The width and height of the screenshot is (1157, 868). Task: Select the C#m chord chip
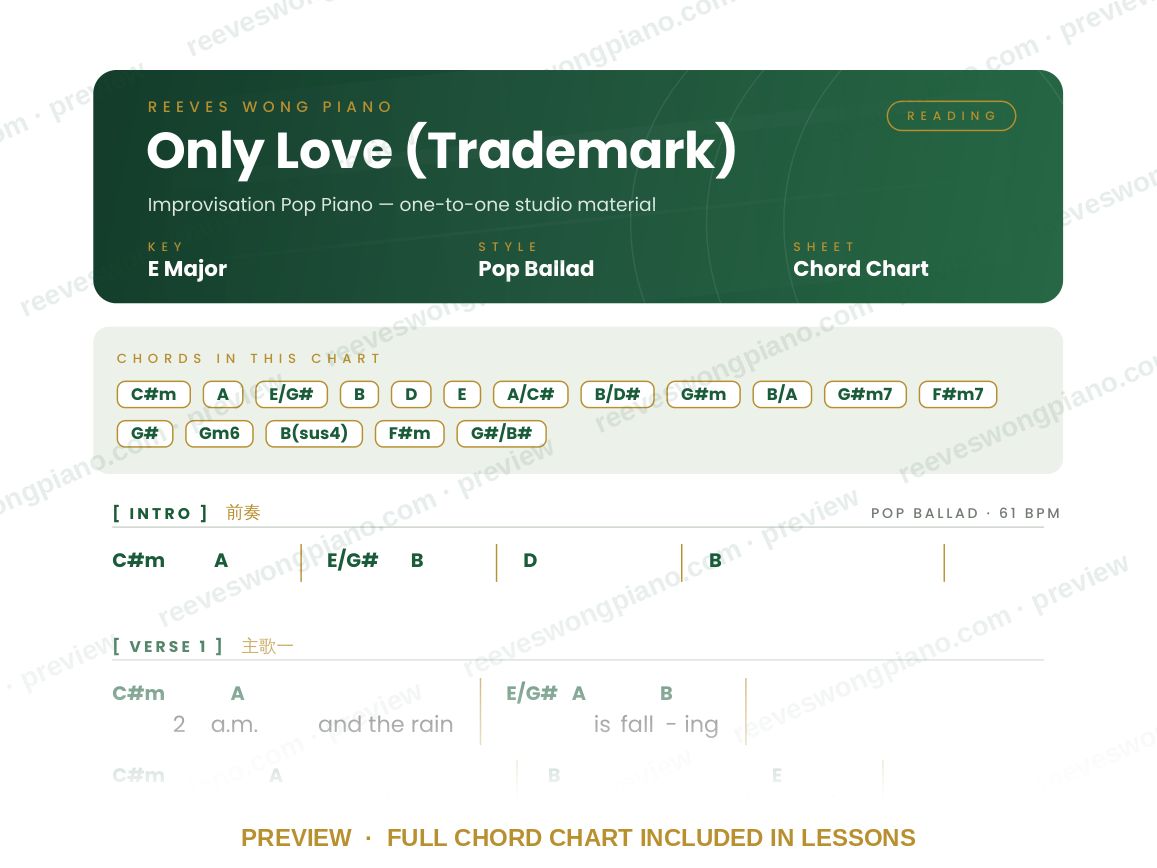pos(153,394)
